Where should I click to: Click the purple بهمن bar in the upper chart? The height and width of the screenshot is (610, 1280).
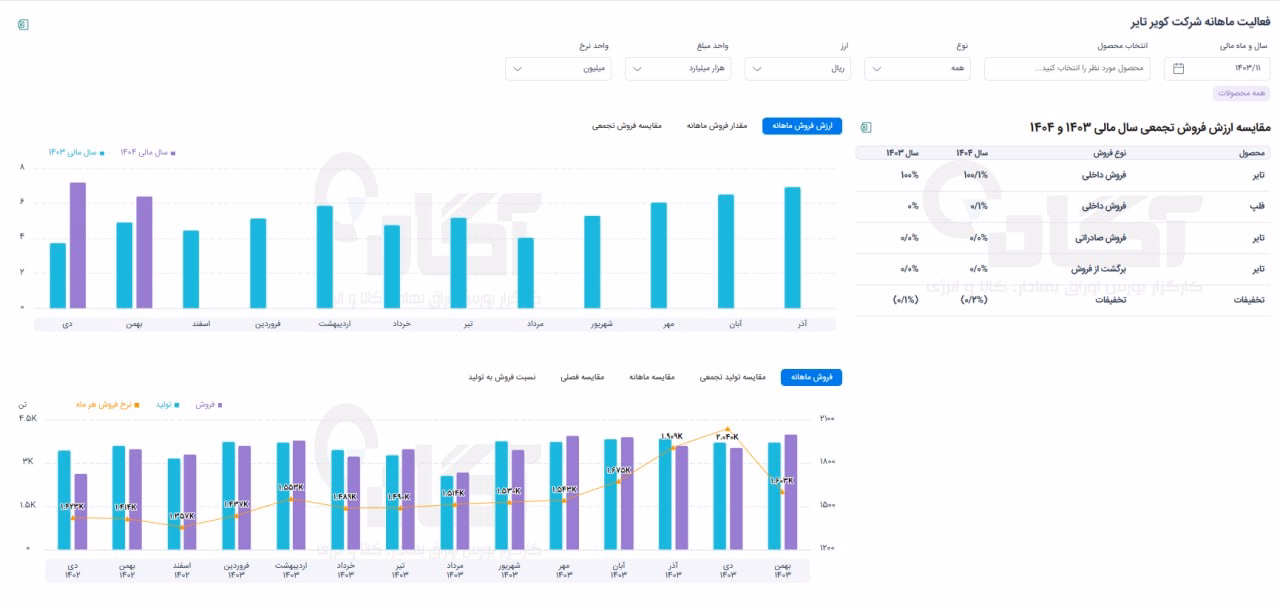tap(144, 252)
